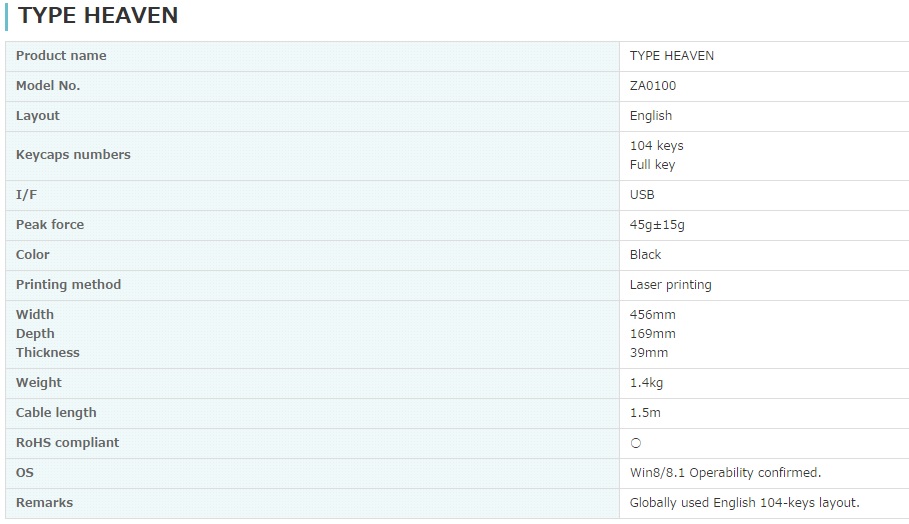Click the 'Layout' row label
The width and height of the screenshot is (909, 524).
coord(38,116)
